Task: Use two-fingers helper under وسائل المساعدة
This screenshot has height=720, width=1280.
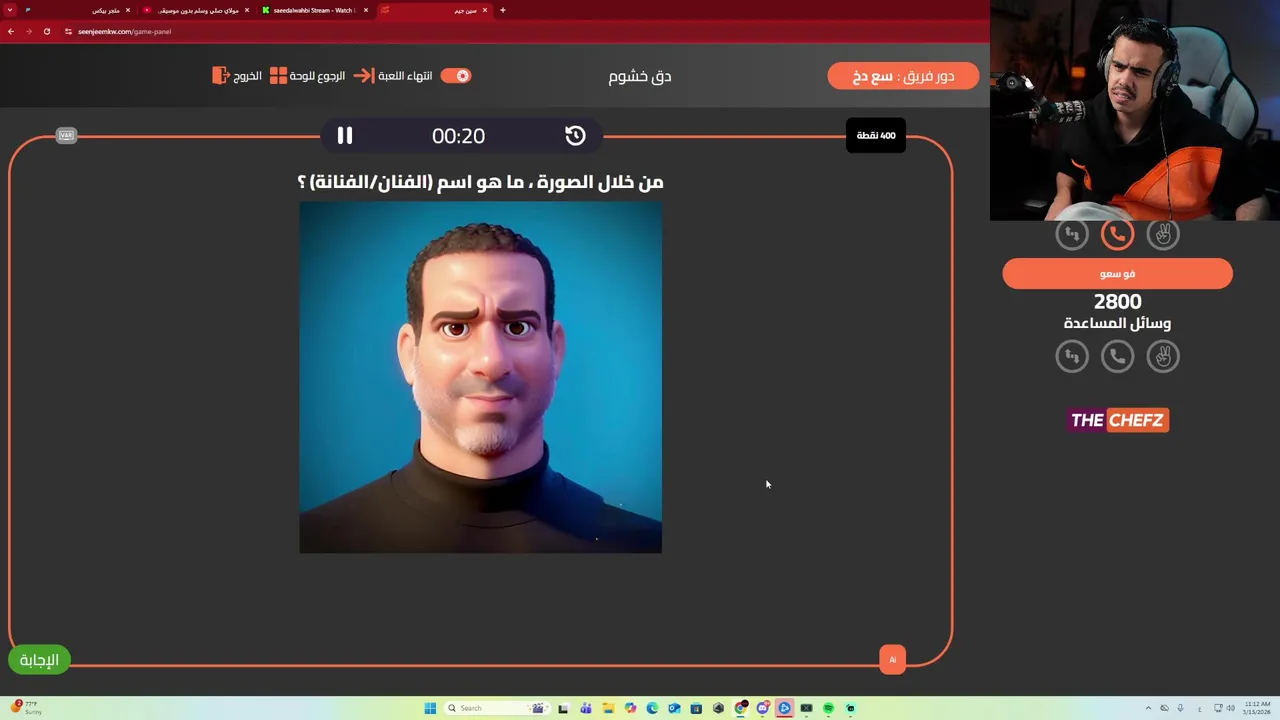Action: [1163, 356]
